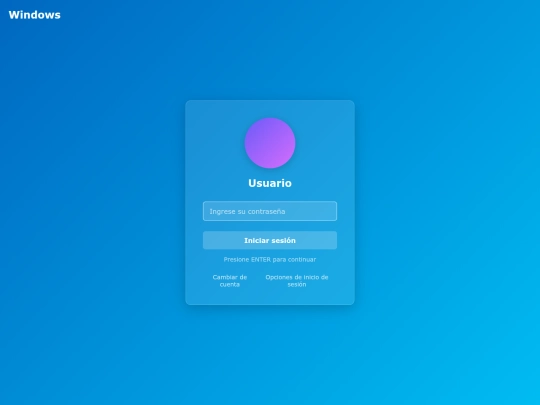The width and height of the screenshot is (540, 405).
Task: Click the "Presione ENTER para continuar" hint
Action: 270,259
